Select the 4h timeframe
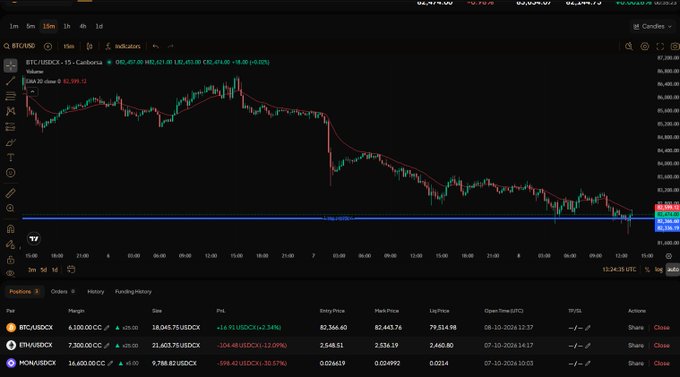The height and width of the screenshot is (377, 680). tap(83, 26)
